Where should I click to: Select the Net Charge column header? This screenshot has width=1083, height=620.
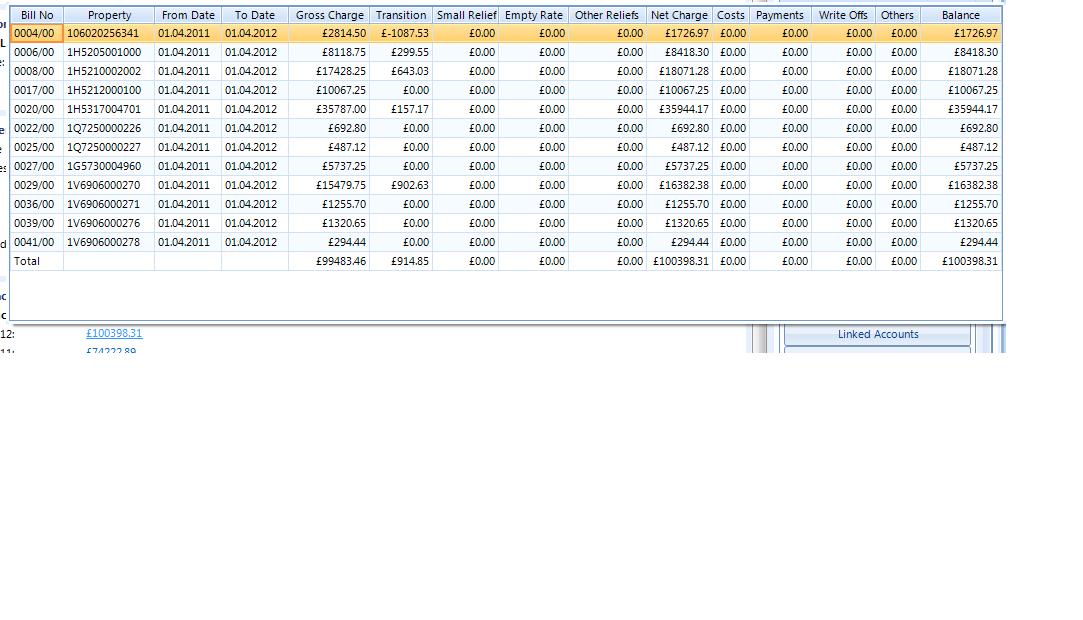[679, 15]
